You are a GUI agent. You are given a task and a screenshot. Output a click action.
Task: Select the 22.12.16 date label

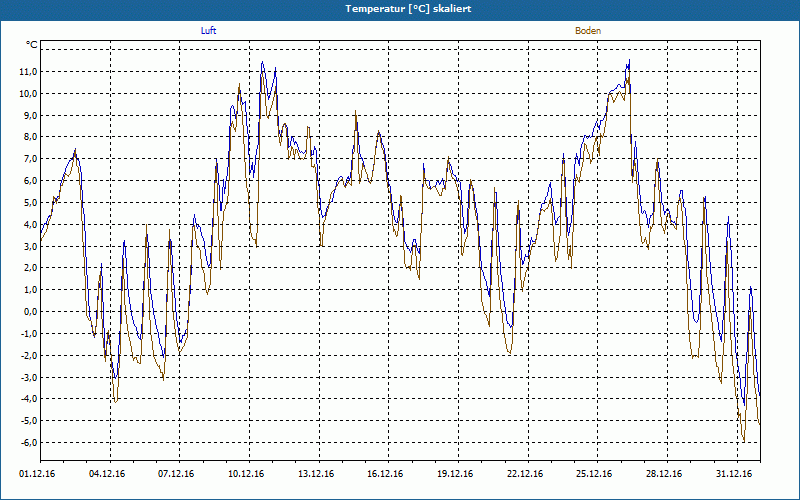526,474
